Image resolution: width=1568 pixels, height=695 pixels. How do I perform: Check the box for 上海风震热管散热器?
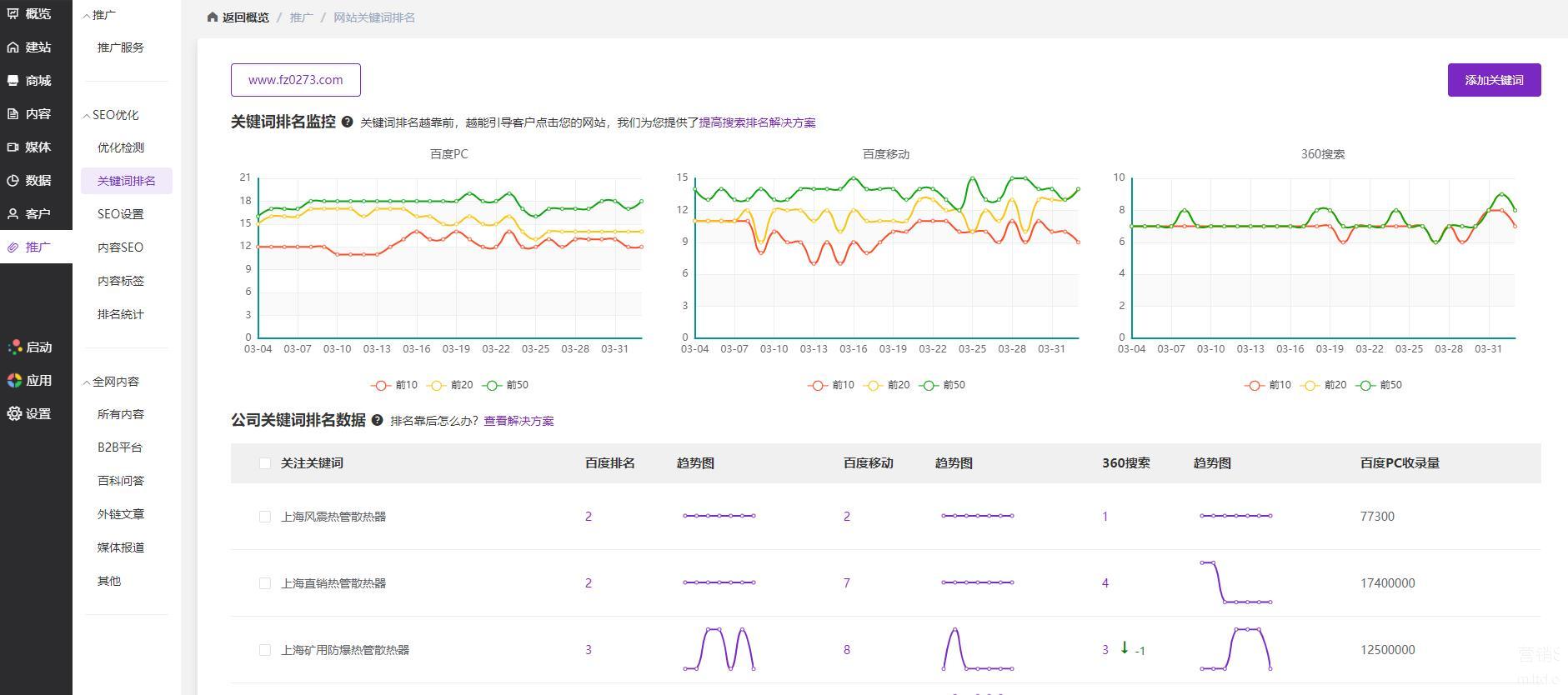(265, 517)
